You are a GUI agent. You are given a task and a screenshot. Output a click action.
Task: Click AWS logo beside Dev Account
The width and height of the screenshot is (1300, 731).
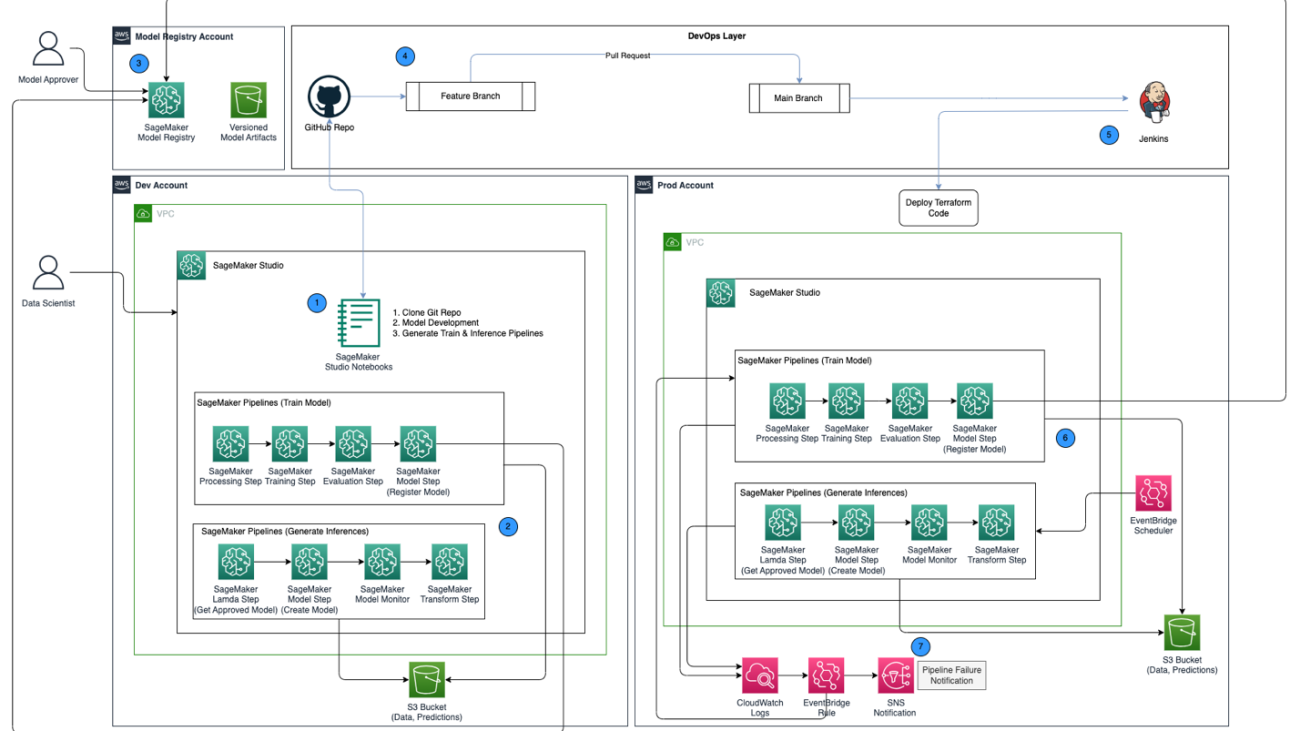tap(122, 185)
